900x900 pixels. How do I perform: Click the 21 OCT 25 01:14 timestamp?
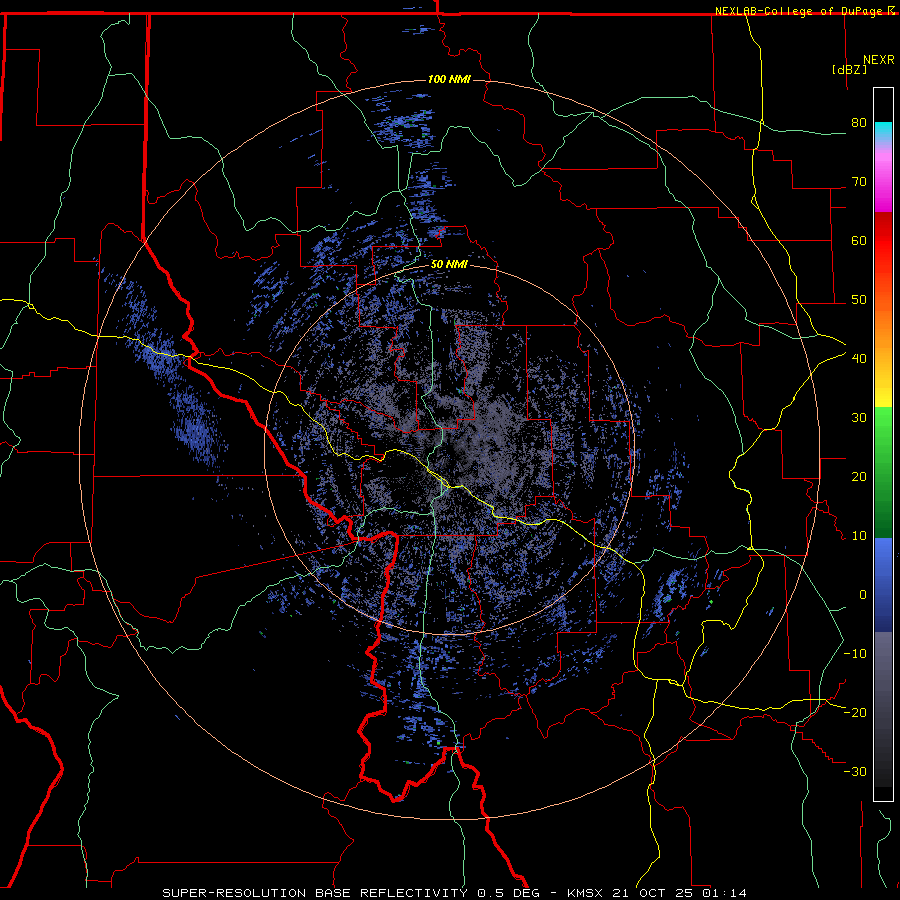click(678, 893)
